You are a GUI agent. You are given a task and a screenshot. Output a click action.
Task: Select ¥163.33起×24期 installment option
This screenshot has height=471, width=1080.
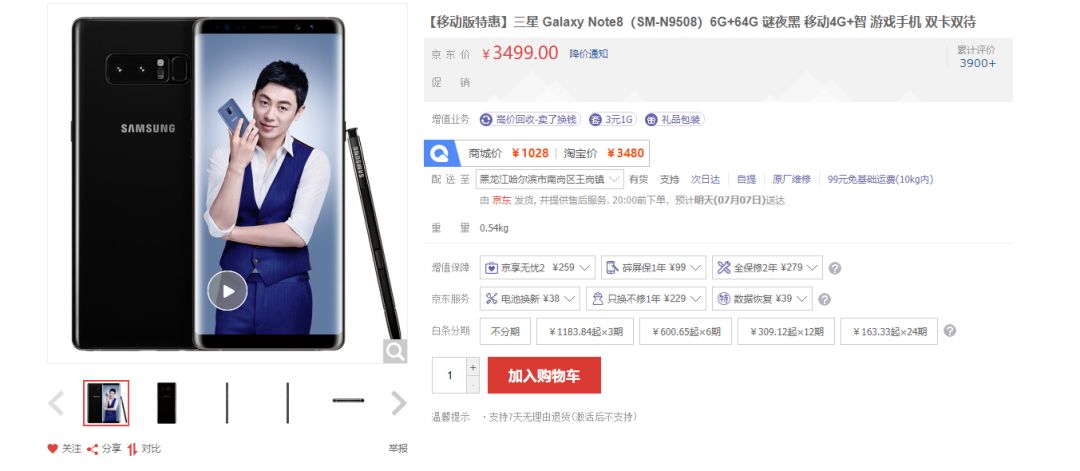(x=889, y=331)
